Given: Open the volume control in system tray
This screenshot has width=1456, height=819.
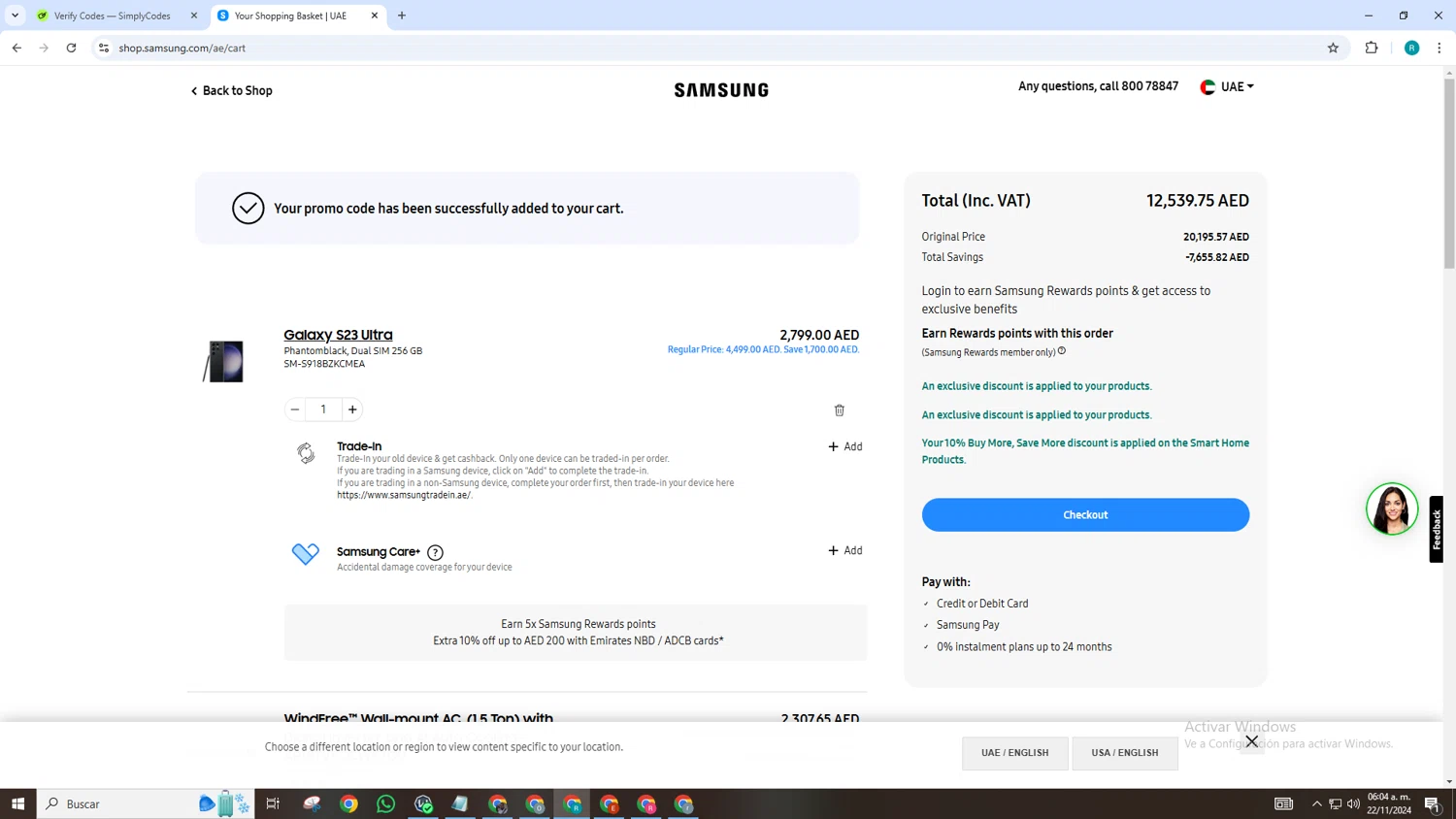Looking at the screenshot, I should pos(1353,803).
